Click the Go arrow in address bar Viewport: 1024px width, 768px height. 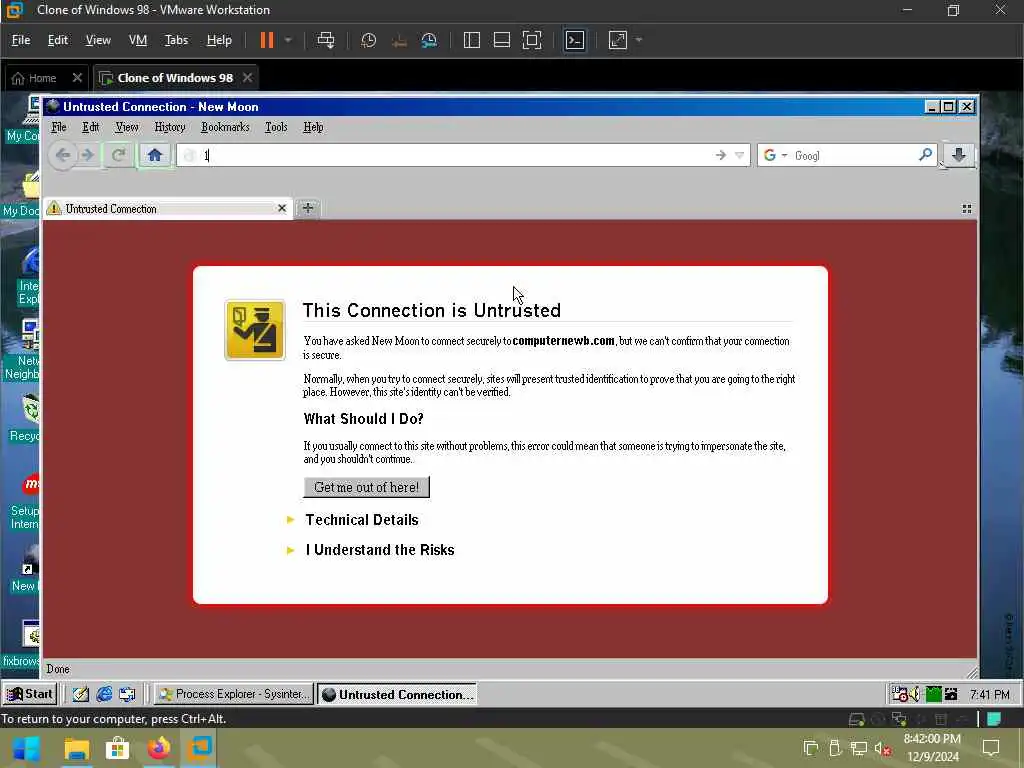720,155
